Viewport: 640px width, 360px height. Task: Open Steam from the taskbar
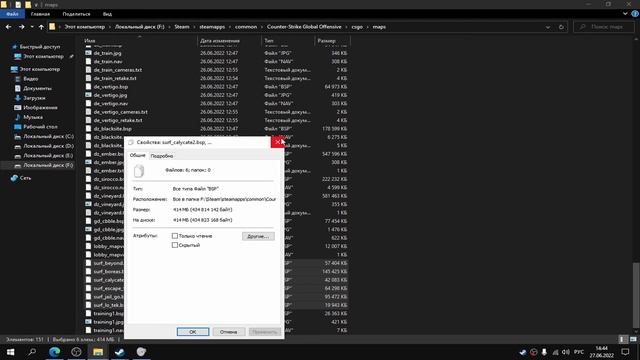120,352
